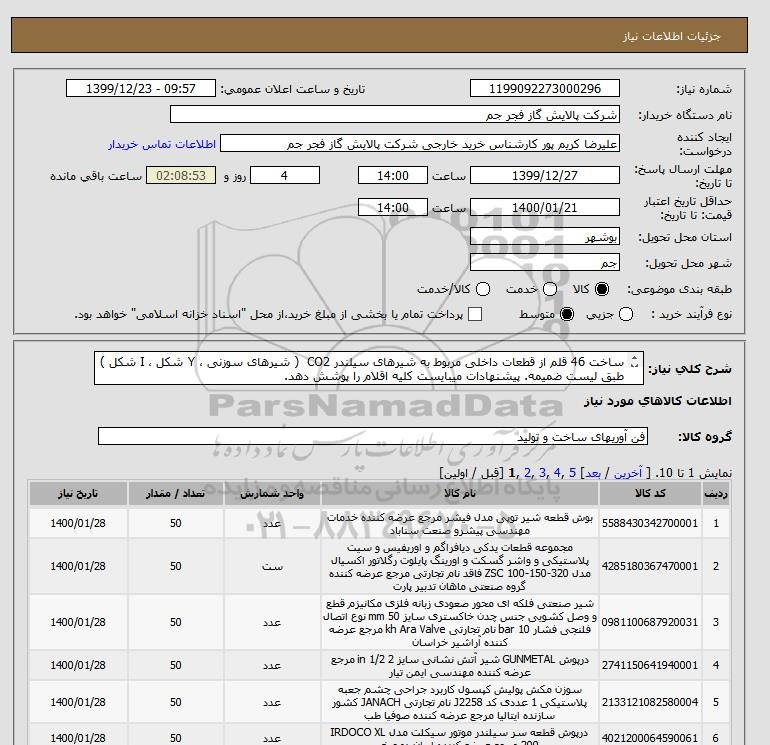The height and width of the screenshot is (745, 770).
Task: Click the تاریخ نیاز column header
Action: 78,494
